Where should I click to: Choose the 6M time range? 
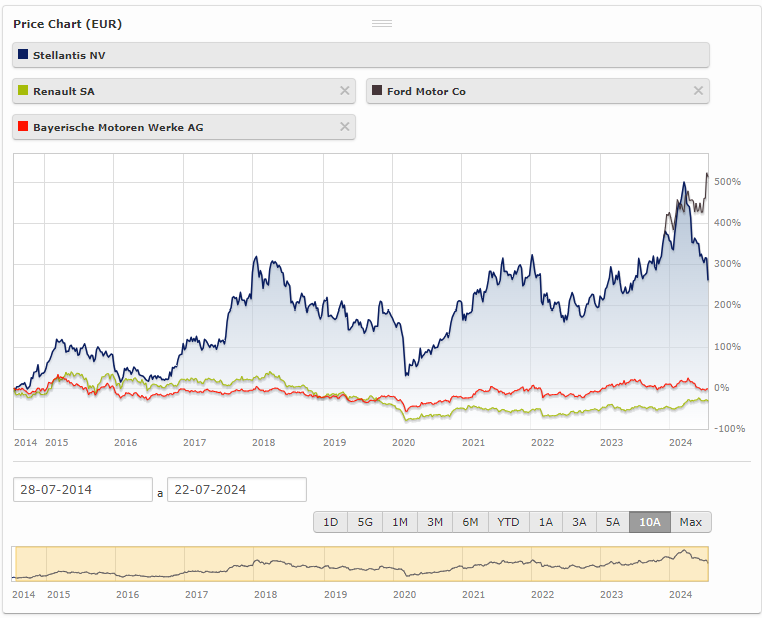click(x=470, y=522)
